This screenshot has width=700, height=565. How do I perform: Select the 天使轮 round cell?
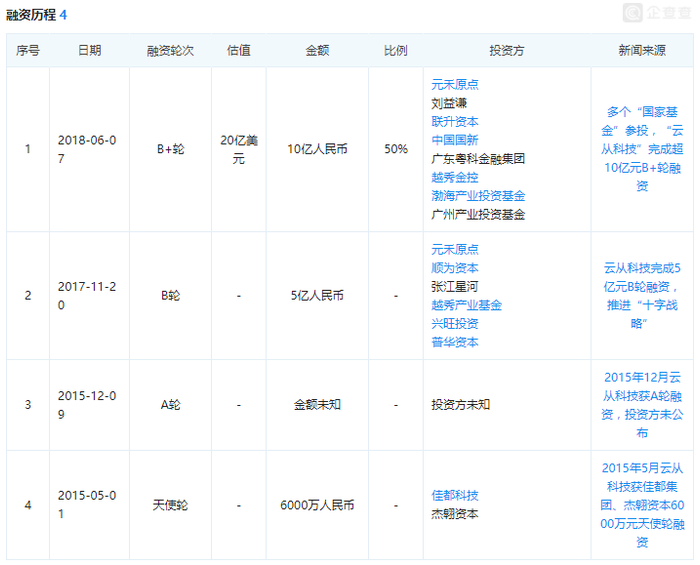coord(170,505)
